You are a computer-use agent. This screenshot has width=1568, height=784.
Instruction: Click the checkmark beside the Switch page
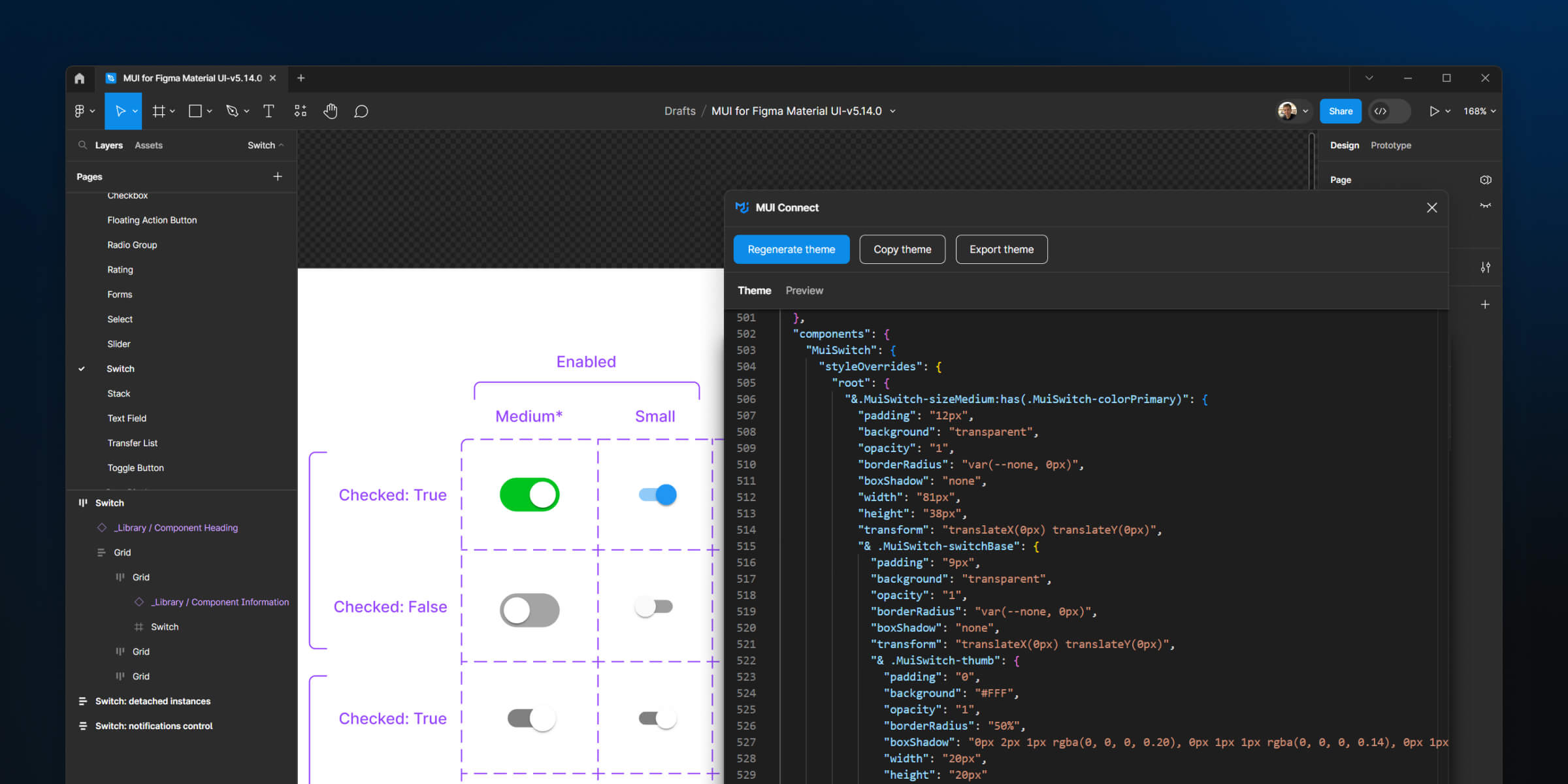click(82, 368)
